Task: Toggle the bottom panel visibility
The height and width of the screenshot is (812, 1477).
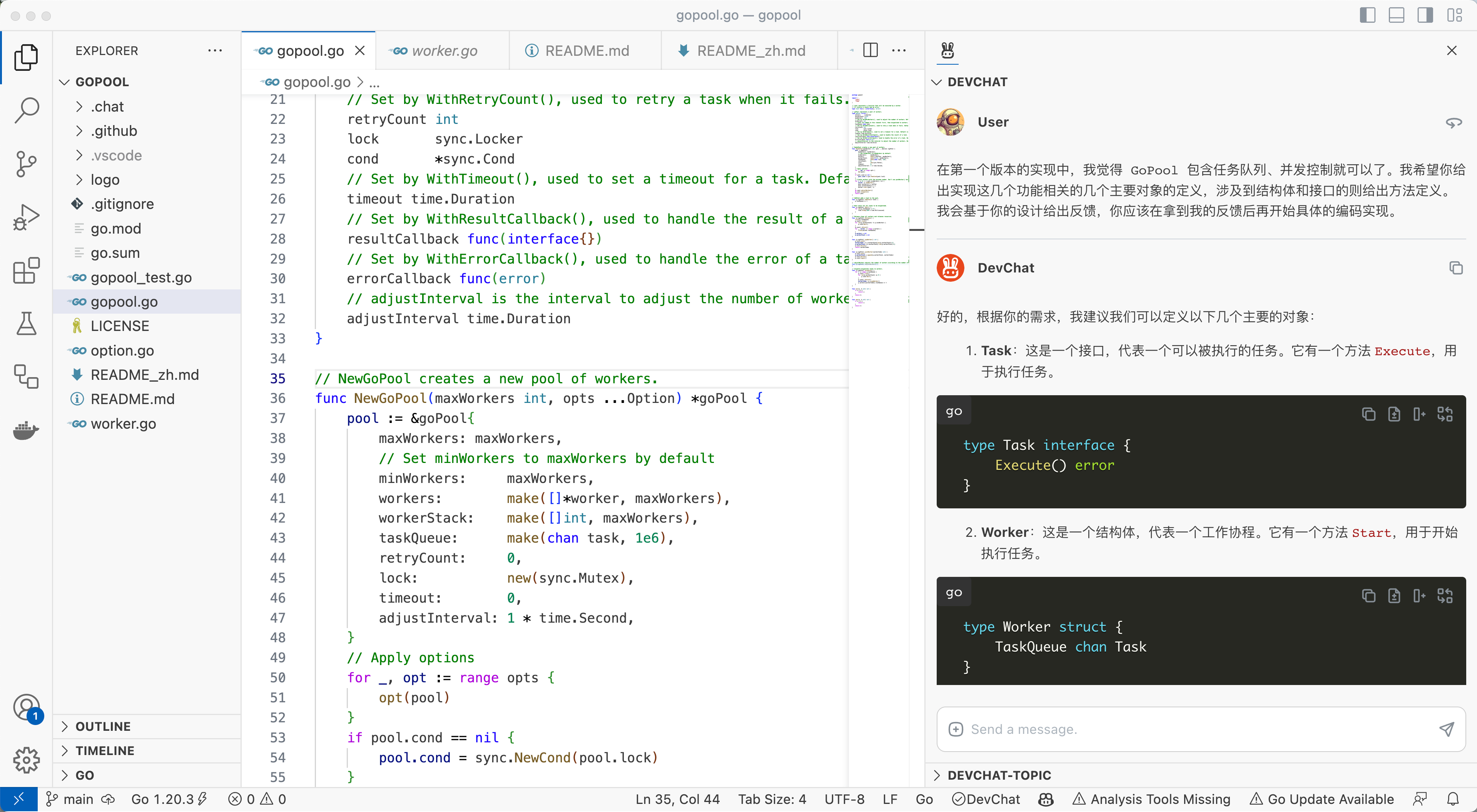Action: (x=1396, y=15)
